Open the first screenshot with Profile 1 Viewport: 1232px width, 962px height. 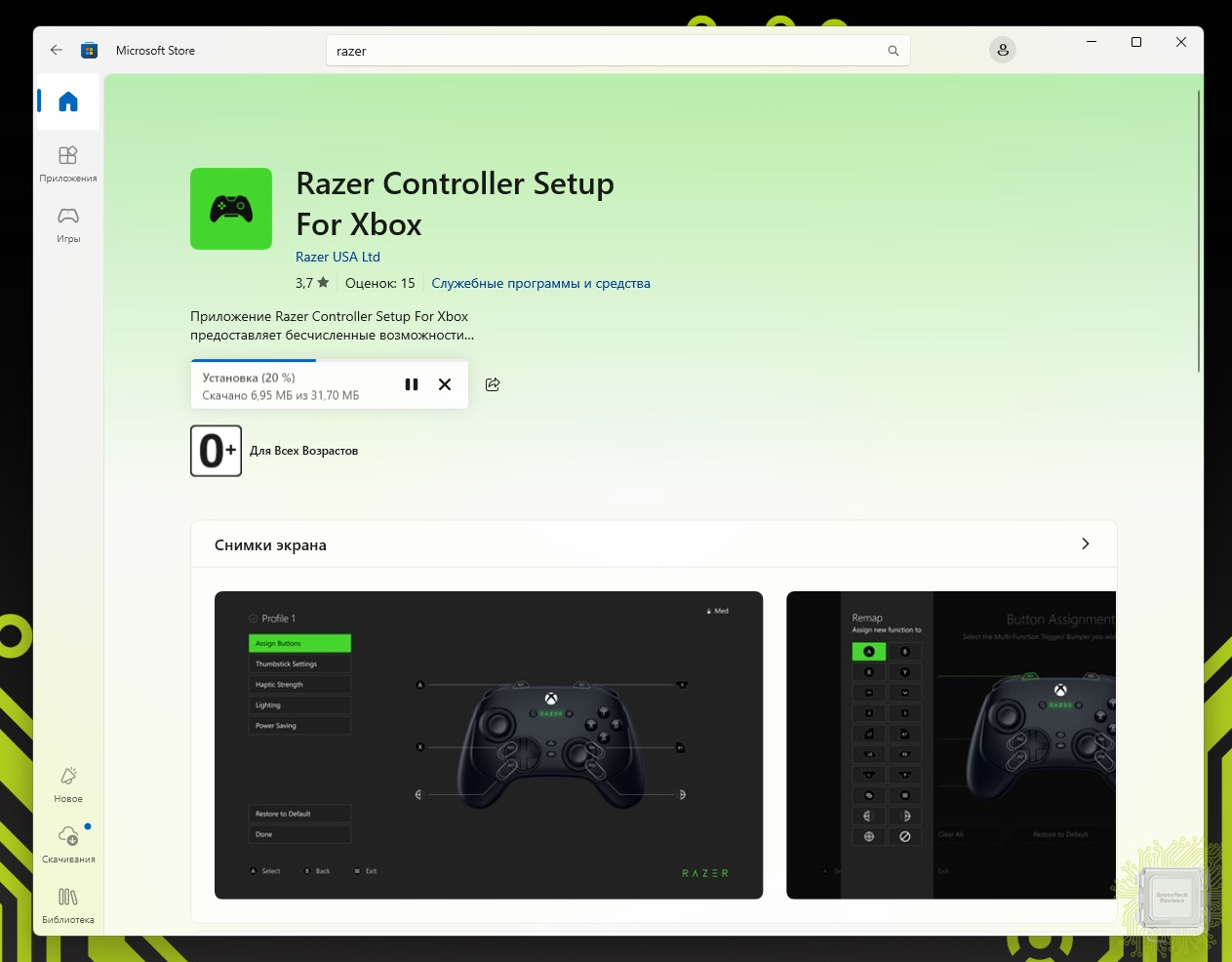(x=488, y=744)
